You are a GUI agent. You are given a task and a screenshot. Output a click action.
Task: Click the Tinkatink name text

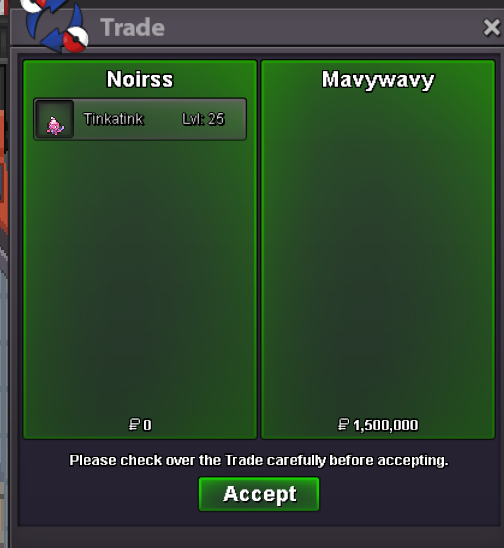[114, 119]
